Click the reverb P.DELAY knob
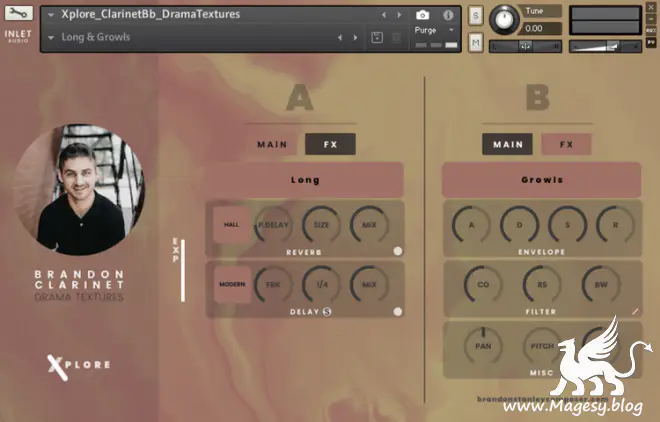The height and width of the screenshot is (422, 660). 273,225
